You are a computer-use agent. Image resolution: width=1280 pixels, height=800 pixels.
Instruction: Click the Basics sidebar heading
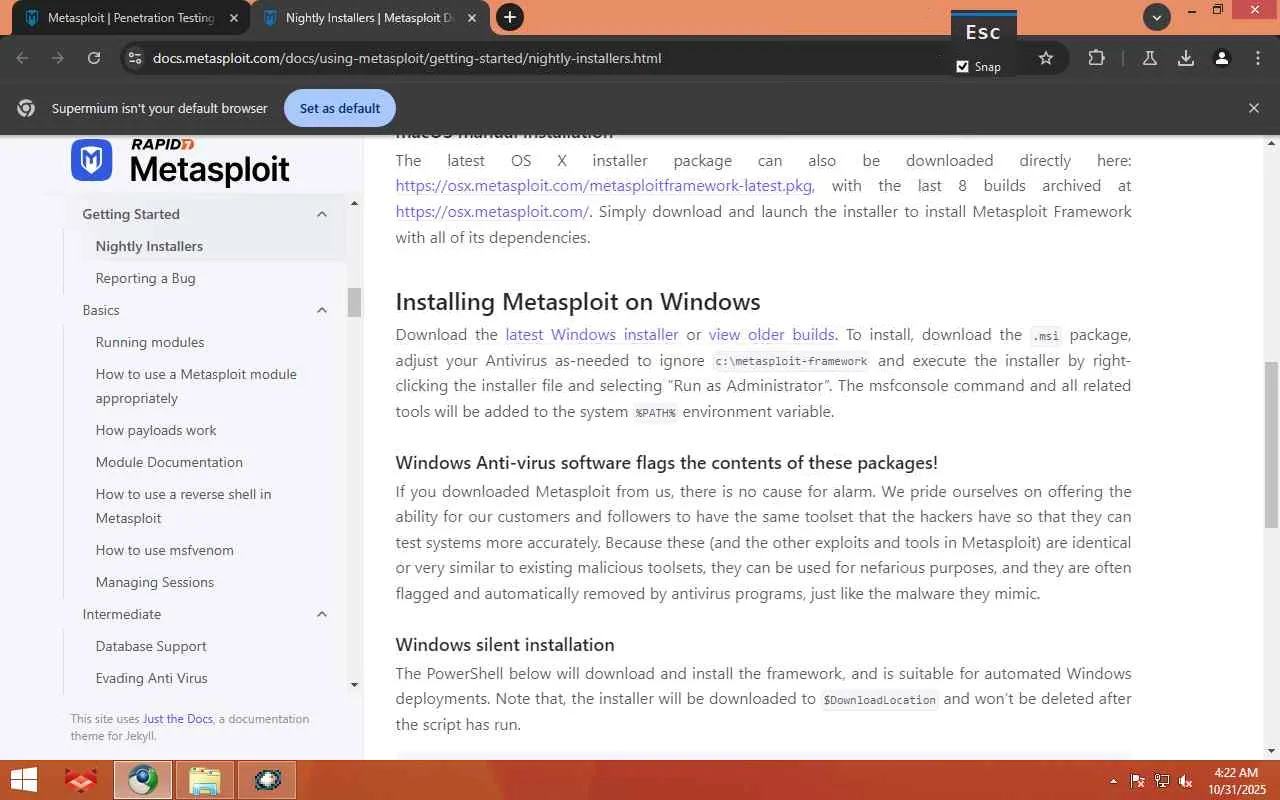click(101, 310)
